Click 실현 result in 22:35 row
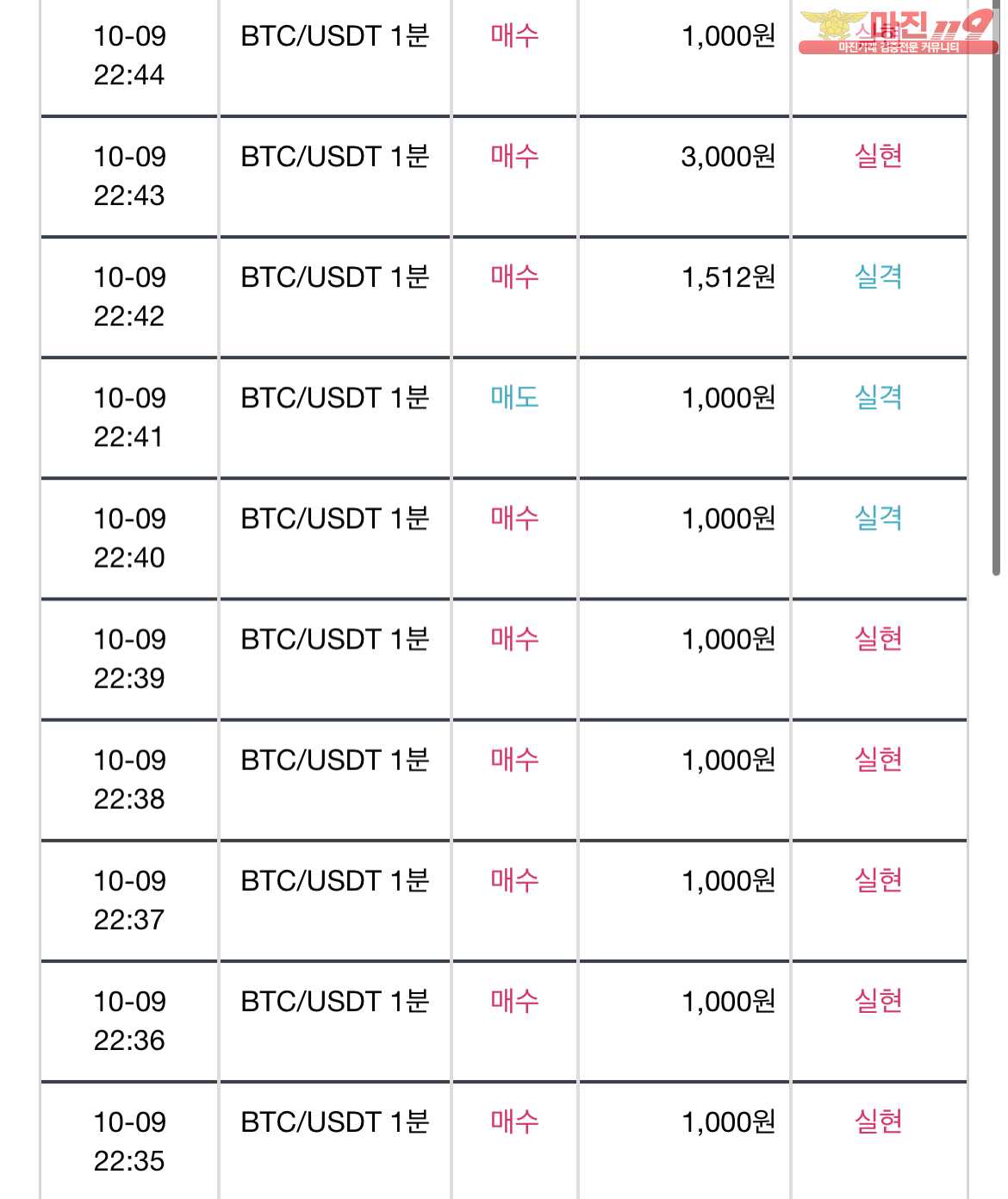 click(878, 1121)
